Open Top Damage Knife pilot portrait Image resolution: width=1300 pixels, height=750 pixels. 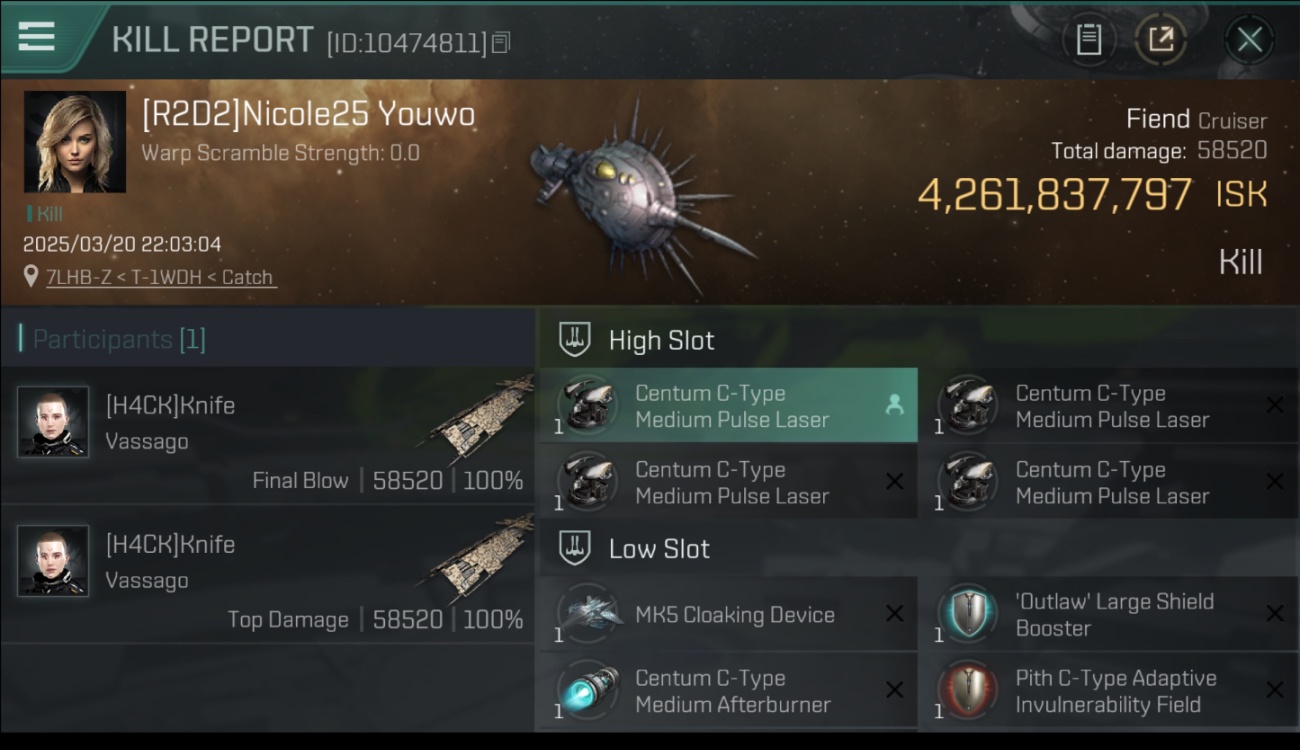coord(53,561)
